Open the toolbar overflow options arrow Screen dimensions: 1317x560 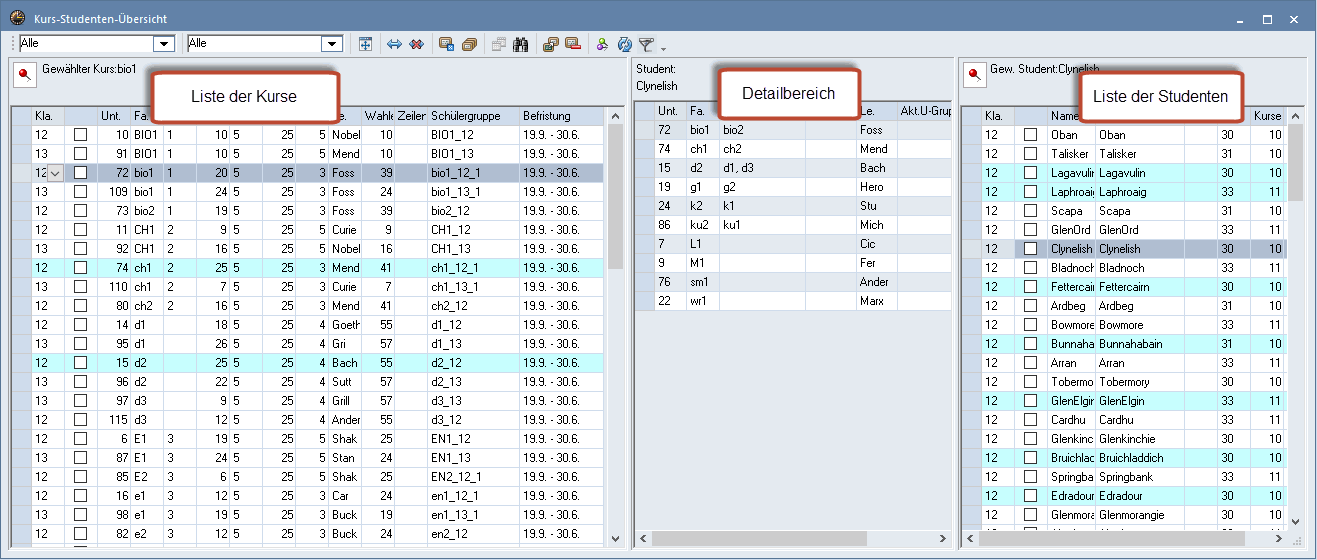662,48
